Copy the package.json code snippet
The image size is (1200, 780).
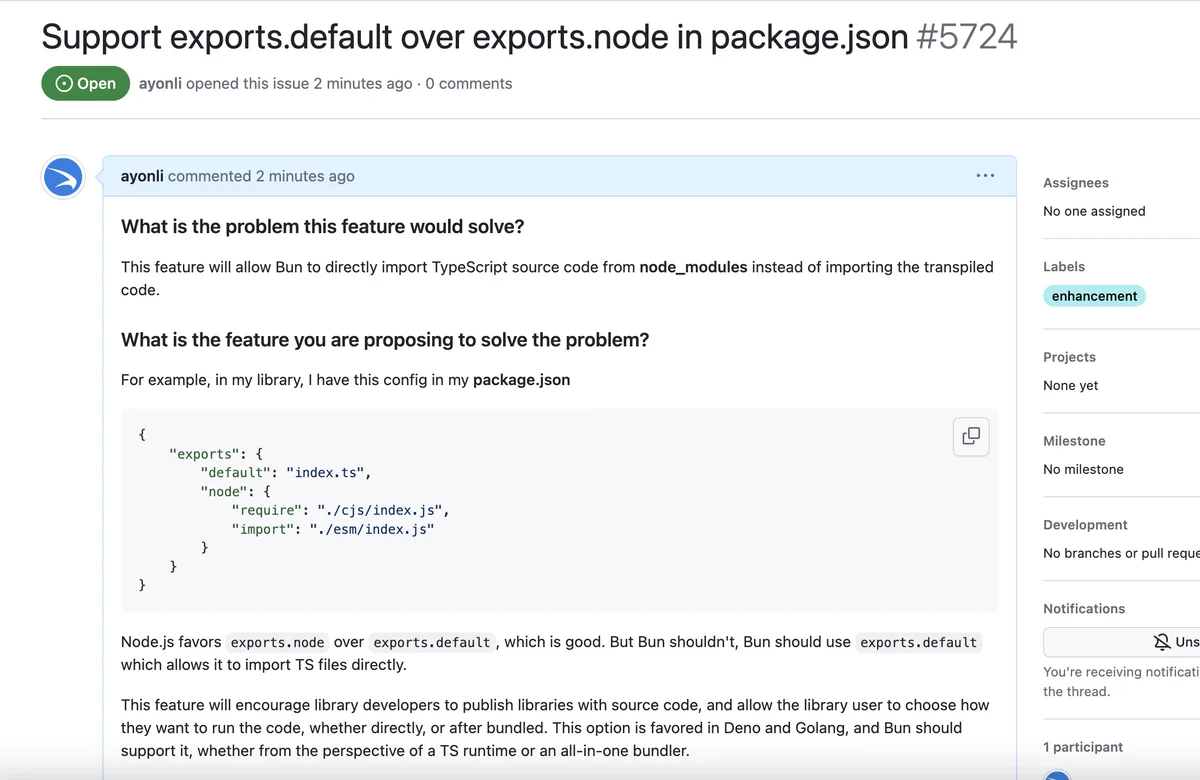coord(971,436)
